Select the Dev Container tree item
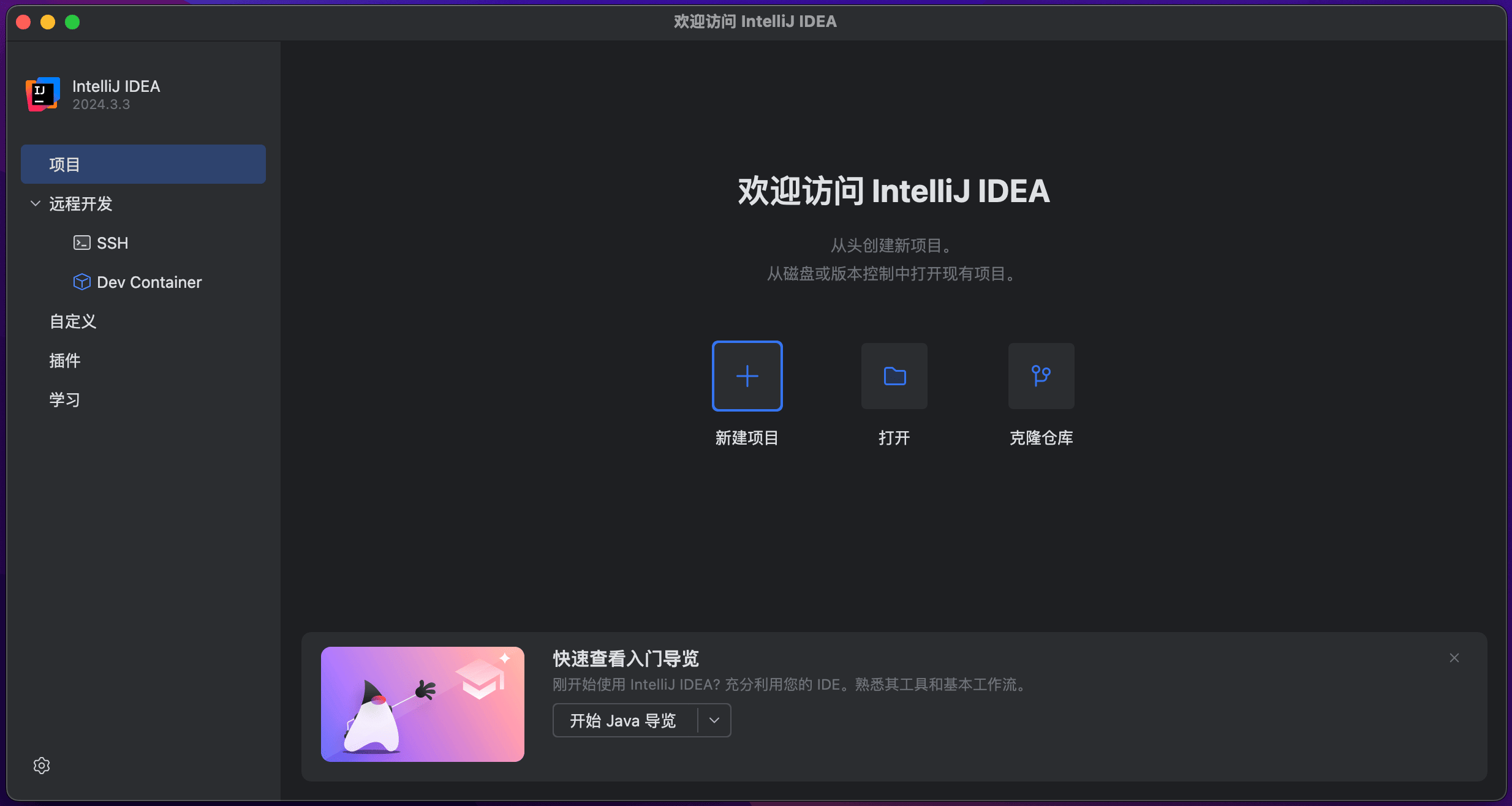This screenshot has height=806, width=1512. pos(149,282)
